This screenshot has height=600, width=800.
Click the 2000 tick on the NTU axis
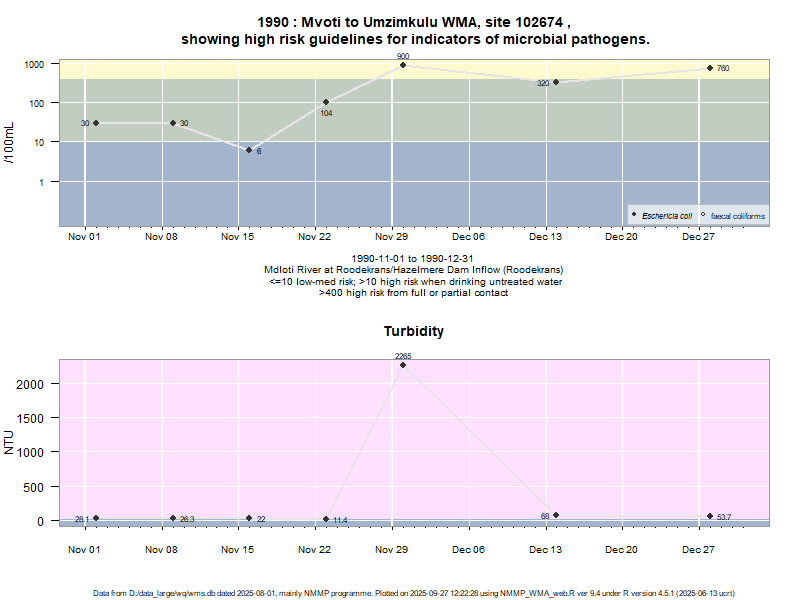tap(35, 384)
